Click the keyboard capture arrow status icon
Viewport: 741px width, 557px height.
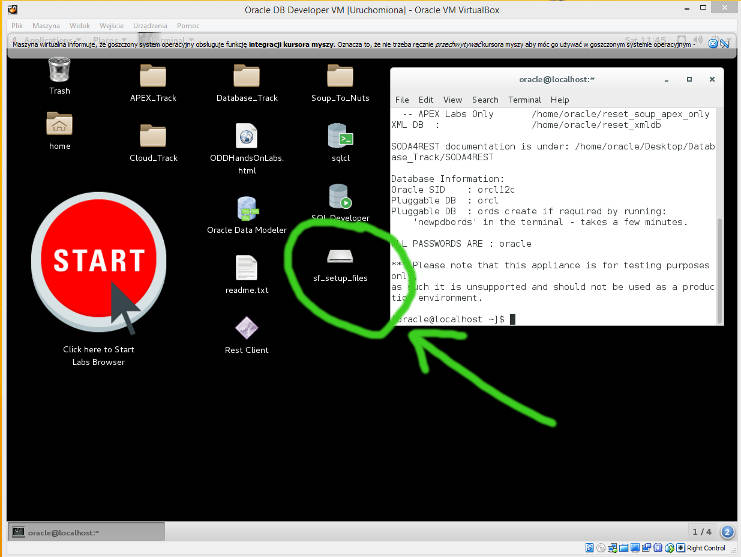point(681,548)
